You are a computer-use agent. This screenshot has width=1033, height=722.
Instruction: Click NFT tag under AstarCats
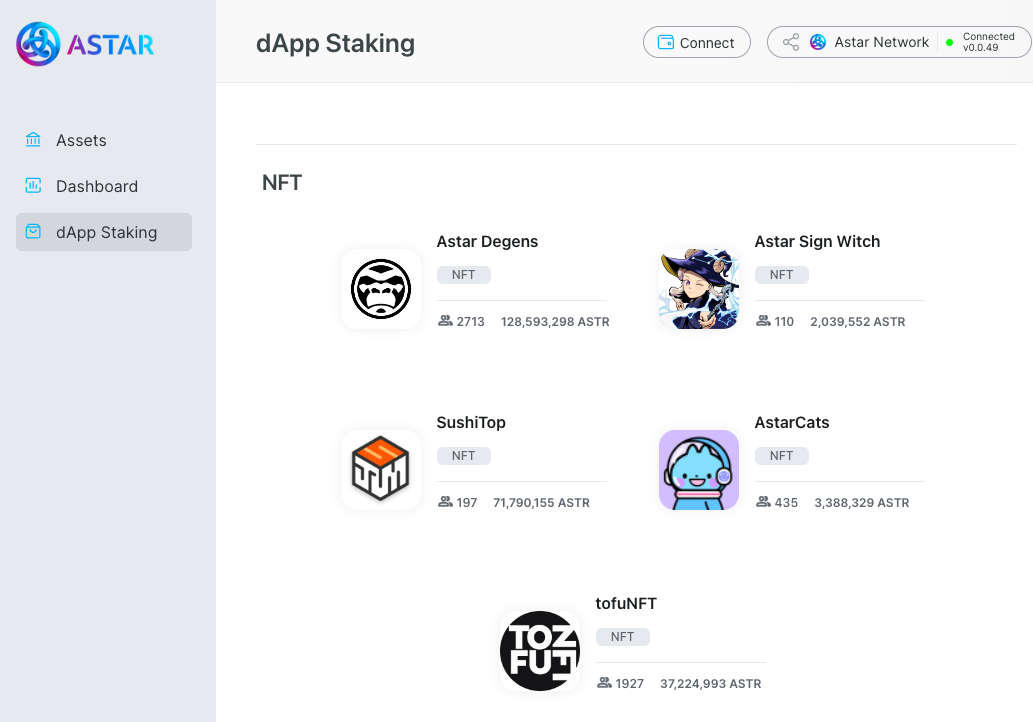tap(781, 456)
